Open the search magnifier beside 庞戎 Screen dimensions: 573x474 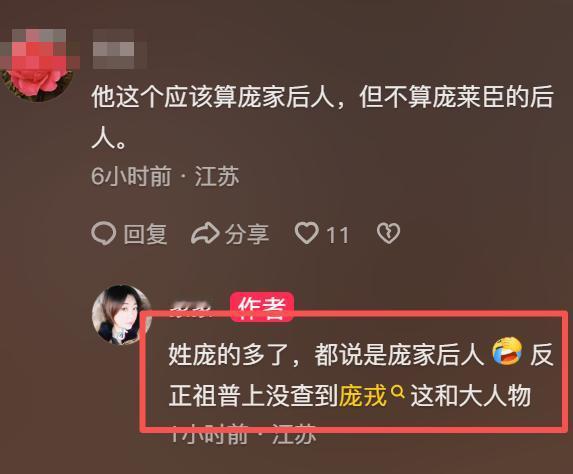(x=398, y=393)
